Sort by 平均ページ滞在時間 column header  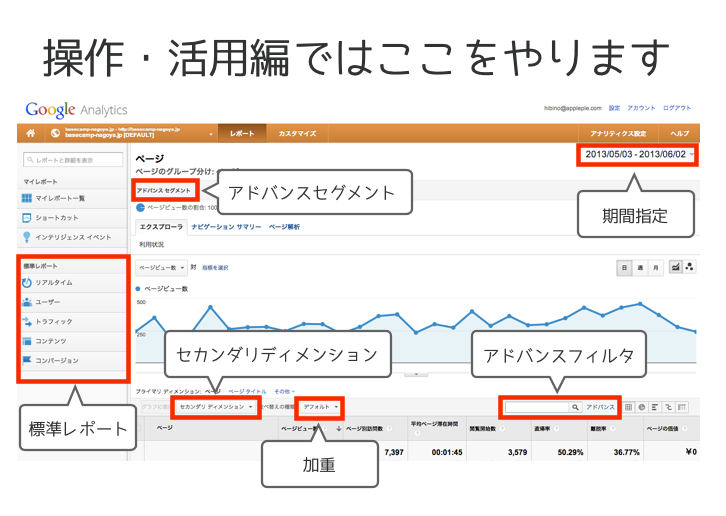tap(434, 424)
